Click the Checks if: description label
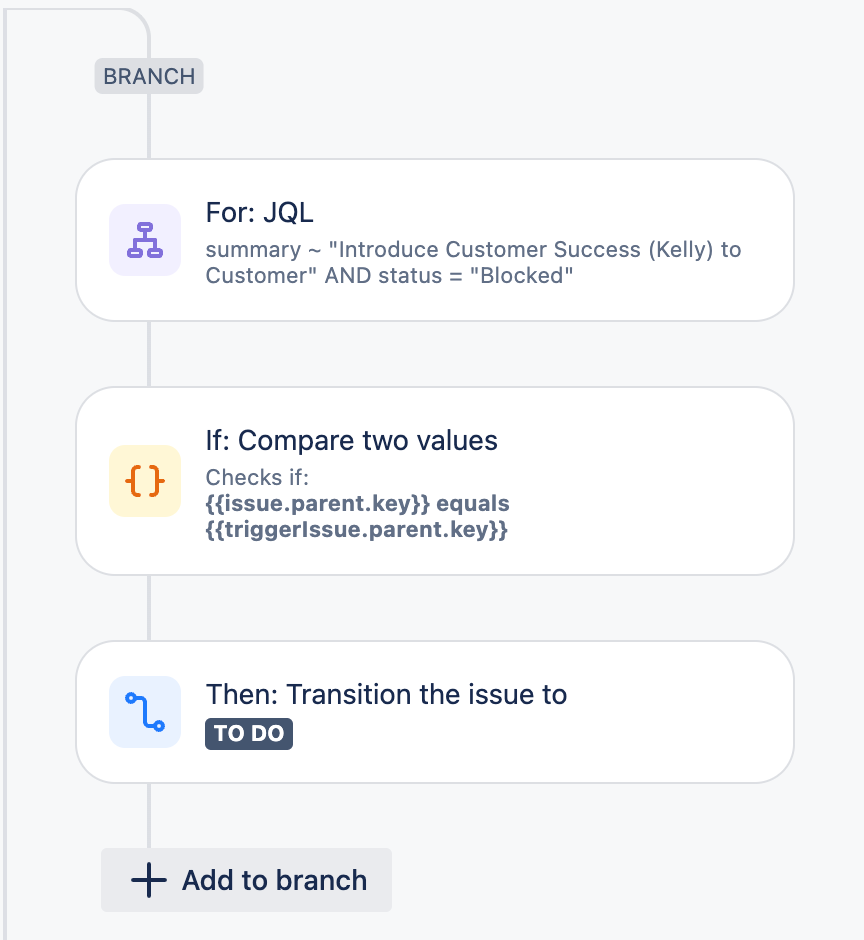 (259, 478)
